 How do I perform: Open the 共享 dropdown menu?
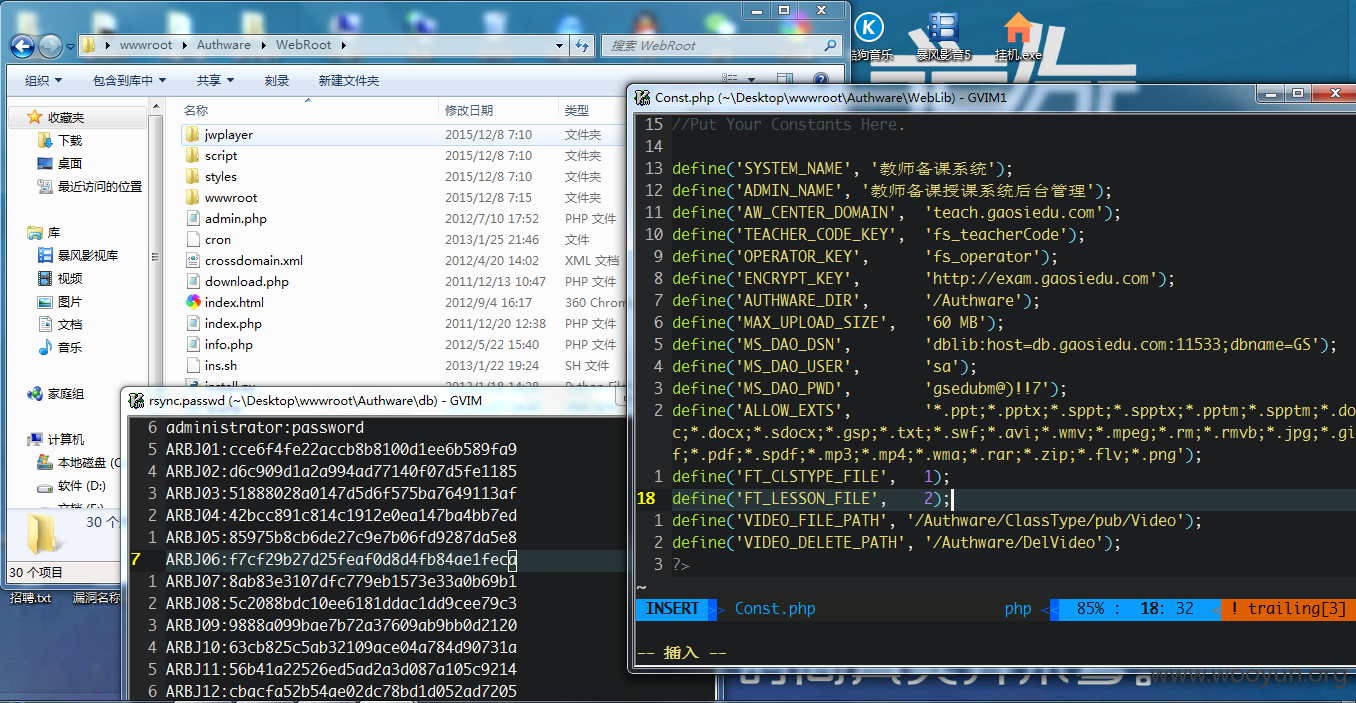(x=215, y=81)
